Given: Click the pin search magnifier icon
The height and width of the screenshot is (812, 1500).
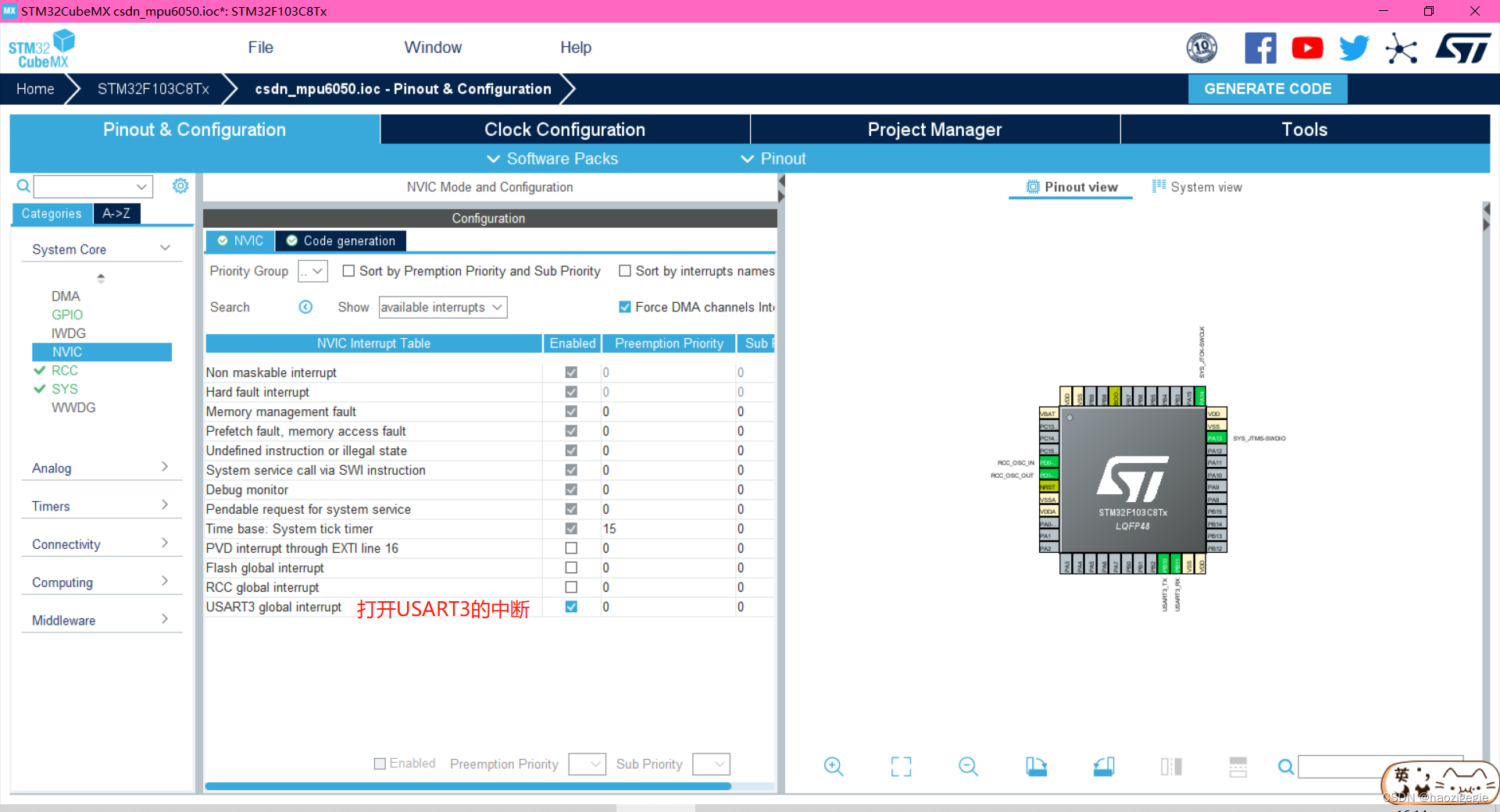Looking at the screenshot, I should click(x=1285, y=767).
